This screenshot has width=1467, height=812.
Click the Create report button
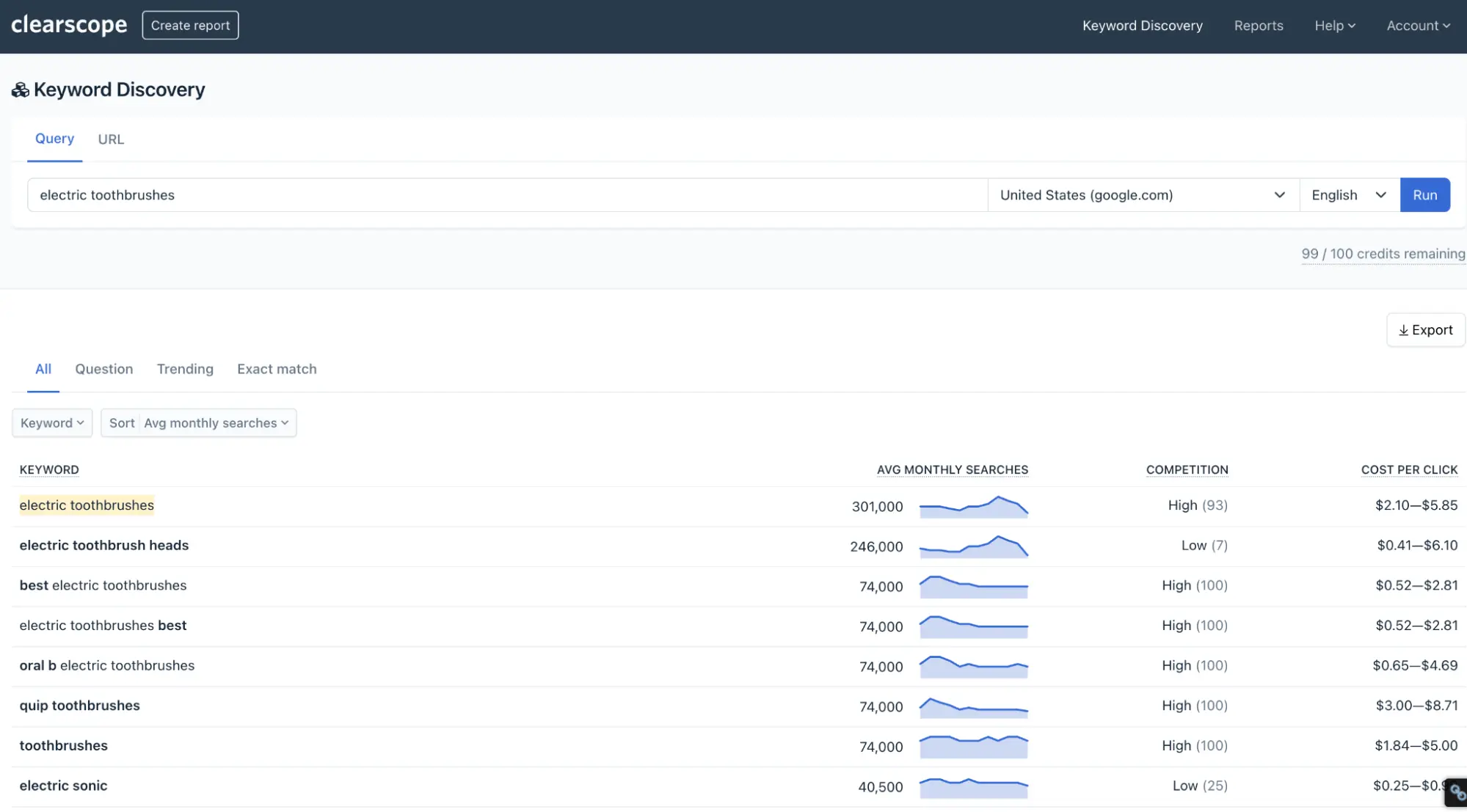(190, 26)
